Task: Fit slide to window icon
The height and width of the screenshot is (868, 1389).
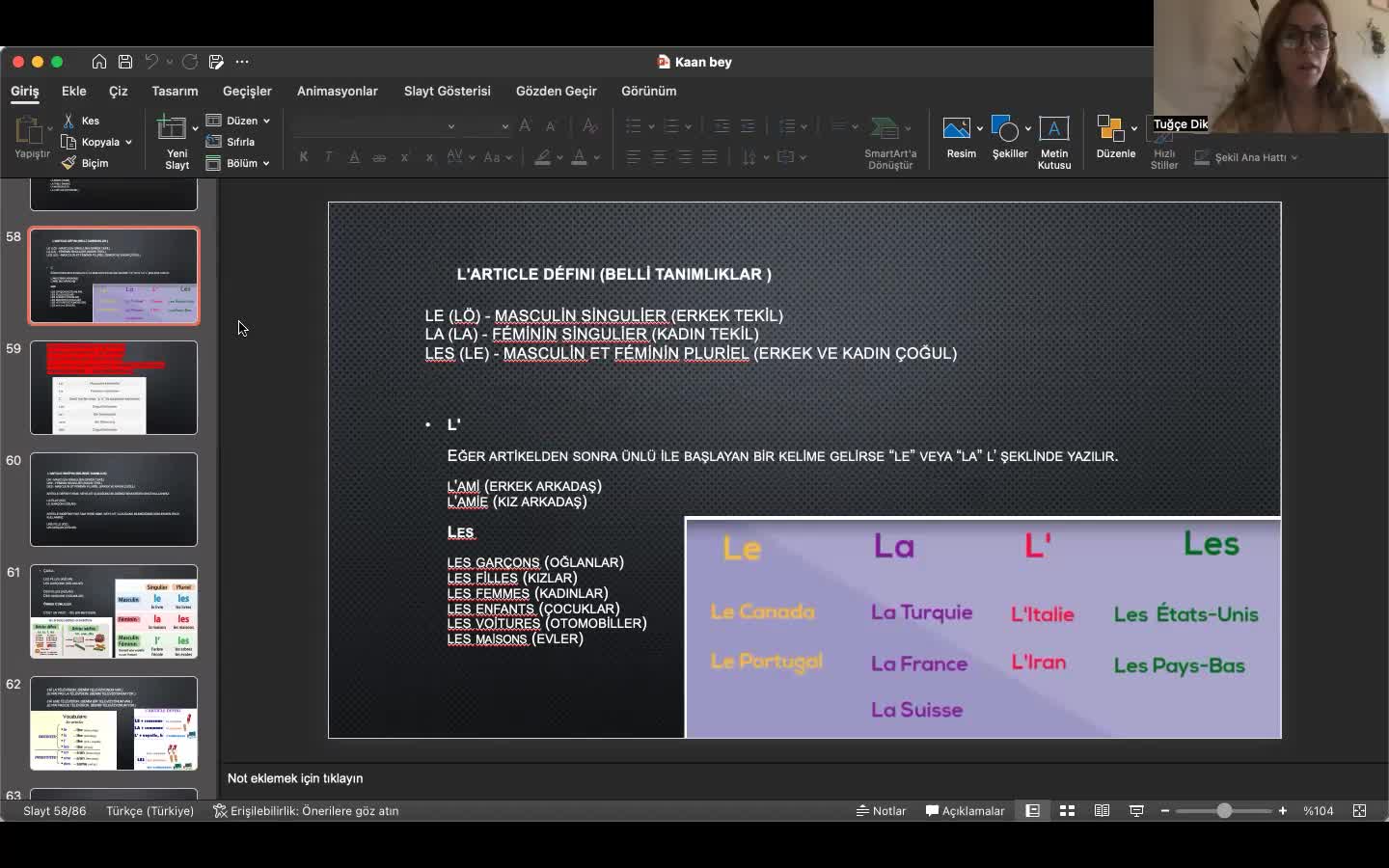Action: [x=1360, y=811]
